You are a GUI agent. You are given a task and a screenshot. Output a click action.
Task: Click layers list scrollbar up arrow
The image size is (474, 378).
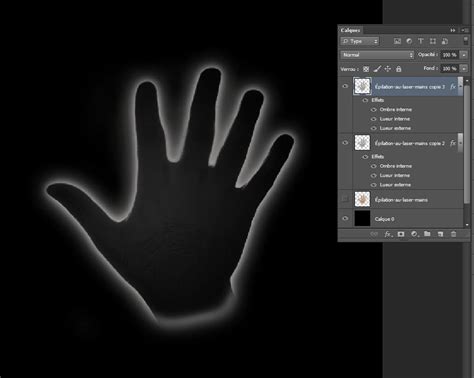pos(467,81)
